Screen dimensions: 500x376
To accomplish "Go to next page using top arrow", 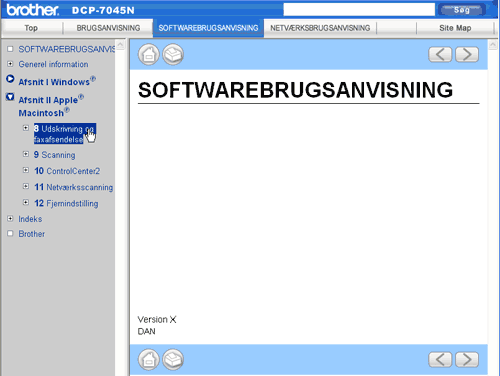I will point(467,54).
